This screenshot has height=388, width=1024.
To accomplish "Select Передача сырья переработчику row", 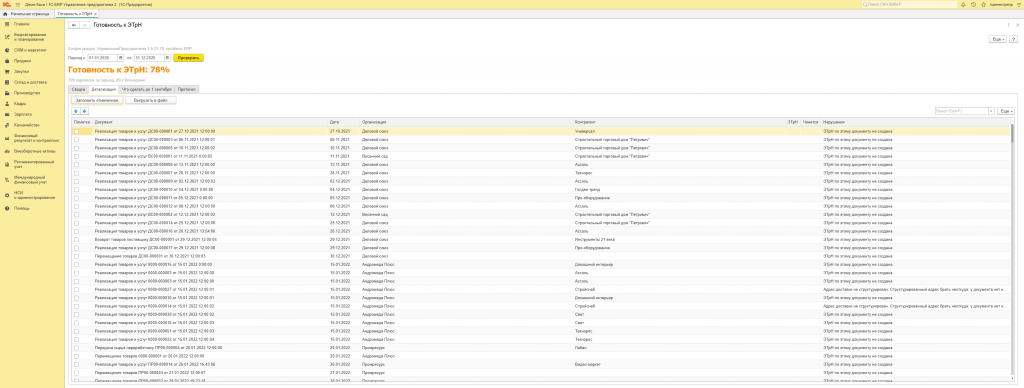I will [x=541, y=348].
